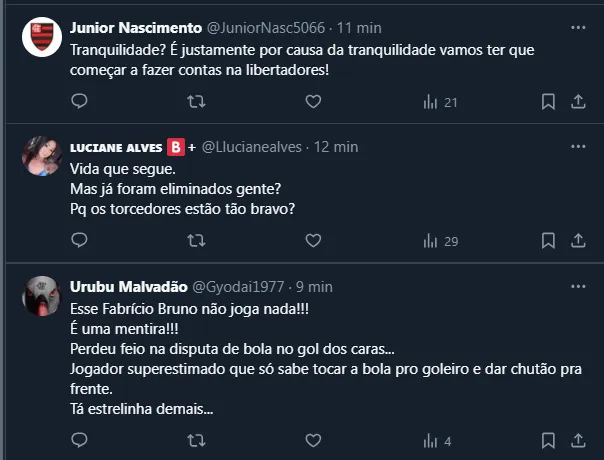The image size is (604, 460).
Task: Bookmark Junior Nascimento's tweet
Action: [548, 101]
